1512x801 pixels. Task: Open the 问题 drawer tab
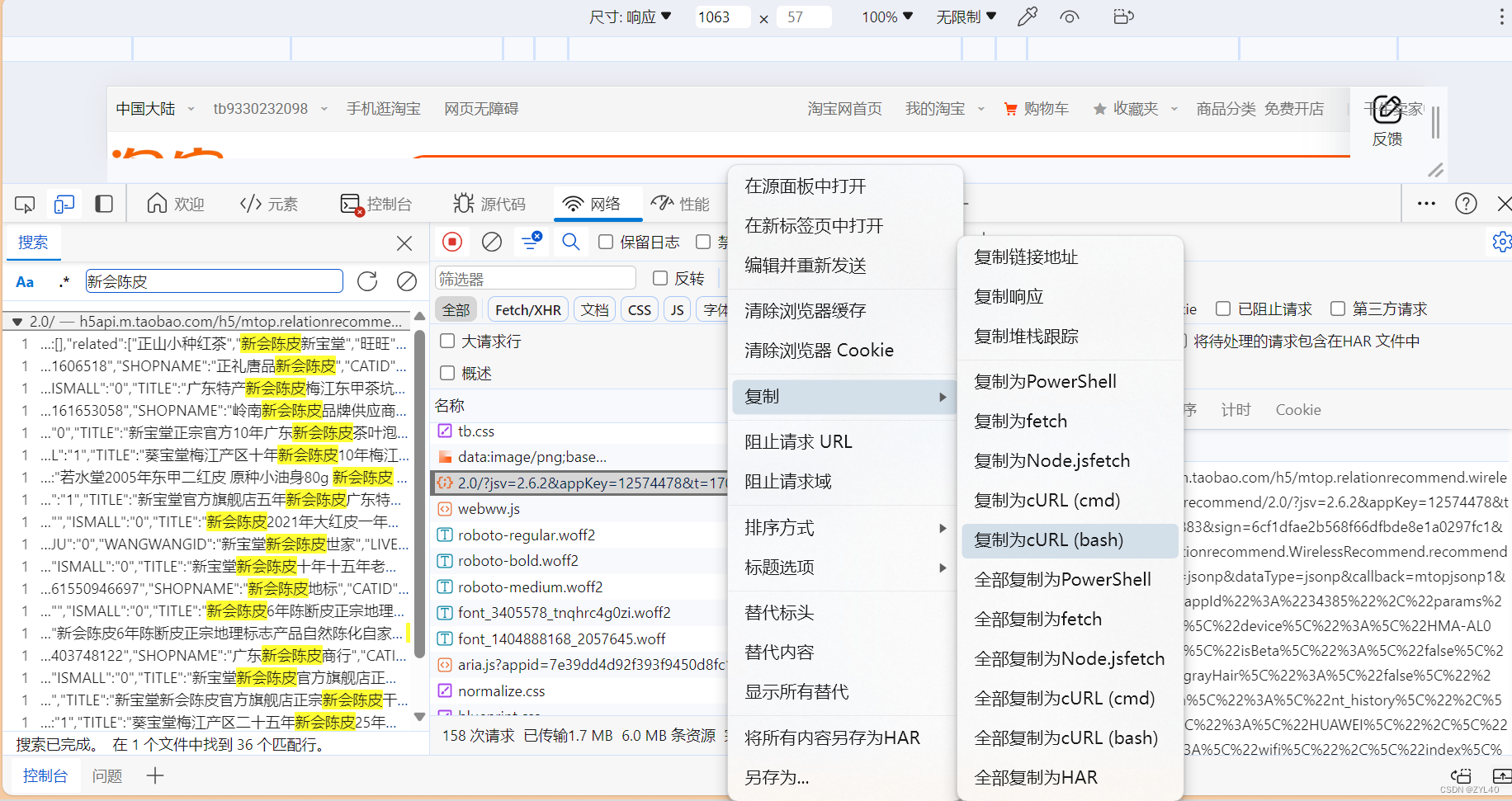(x=107, y=775)
